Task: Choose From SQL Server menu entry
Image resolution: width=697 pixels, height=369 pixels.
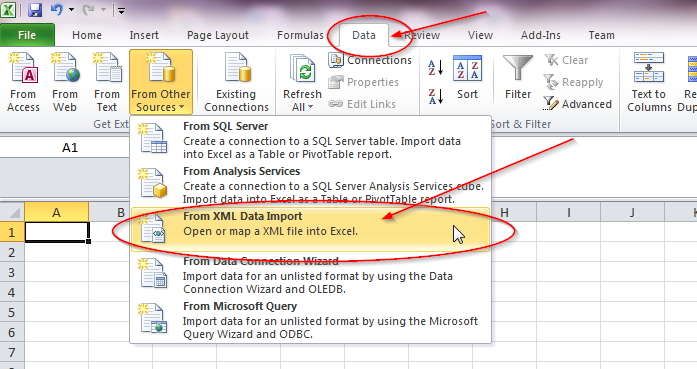Action: click(x=311, y=140)
